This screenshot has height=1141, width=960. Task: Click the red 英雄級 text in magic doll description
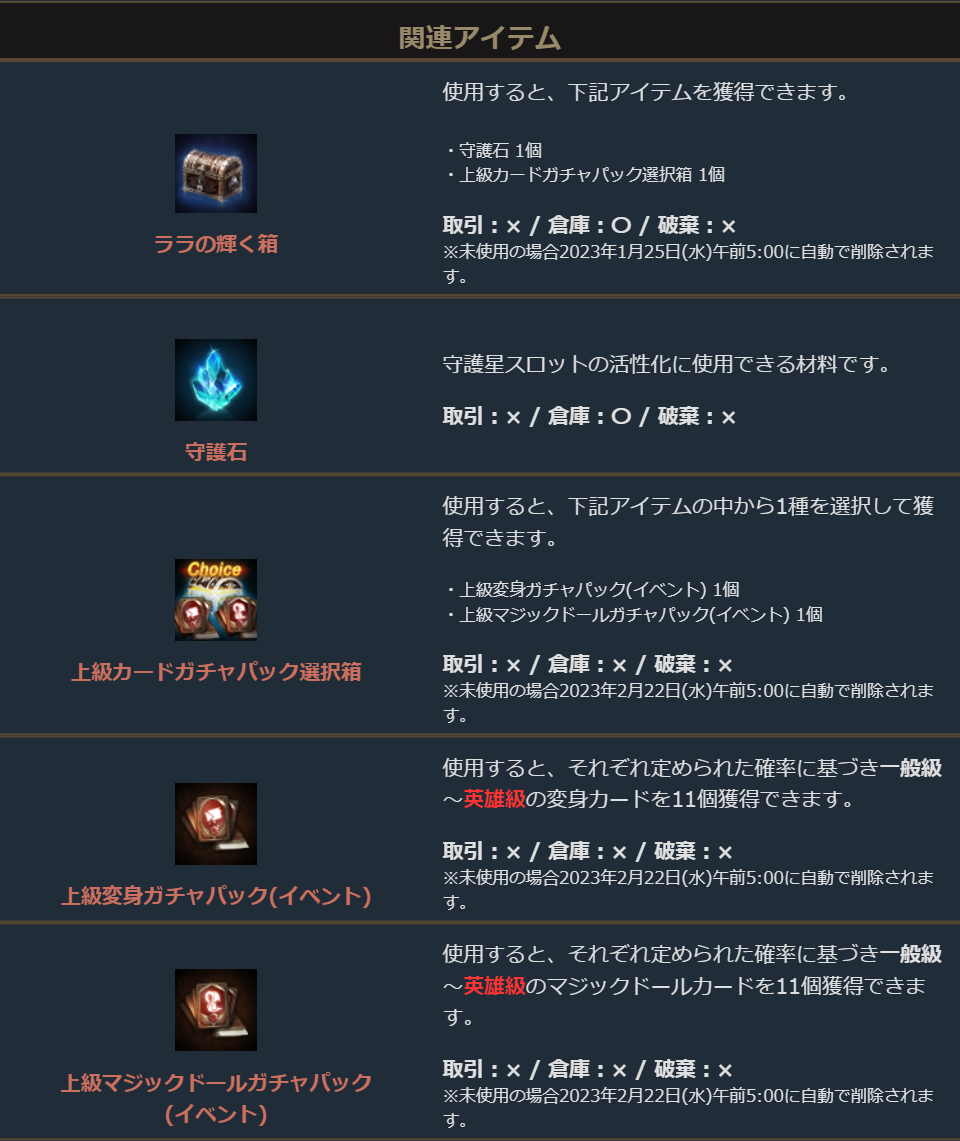tap(494, 986)
